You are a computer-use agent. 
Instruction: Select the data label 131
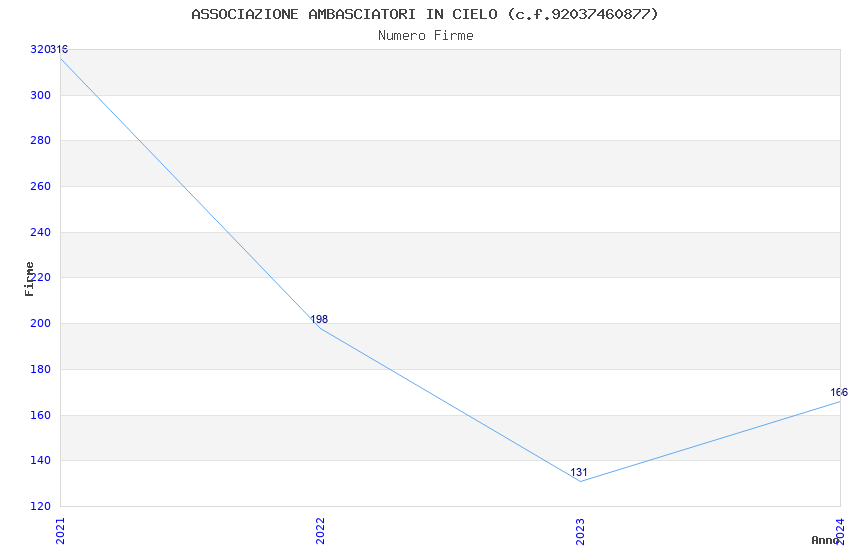(578, 472)
